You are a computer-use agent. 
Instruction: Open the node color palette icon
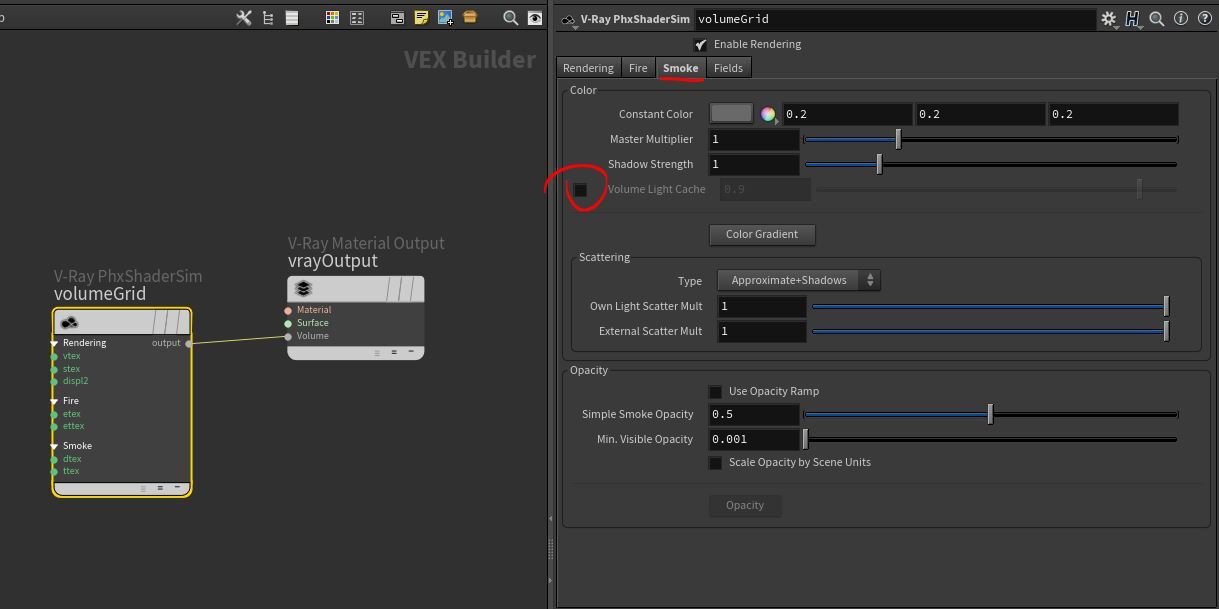[332, 18]
